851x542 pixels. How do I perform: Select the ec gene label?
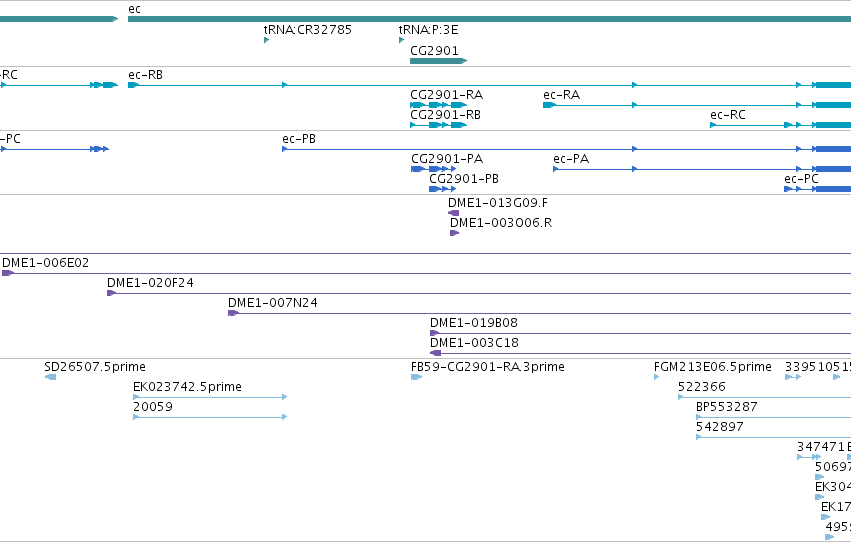point(135,9)
